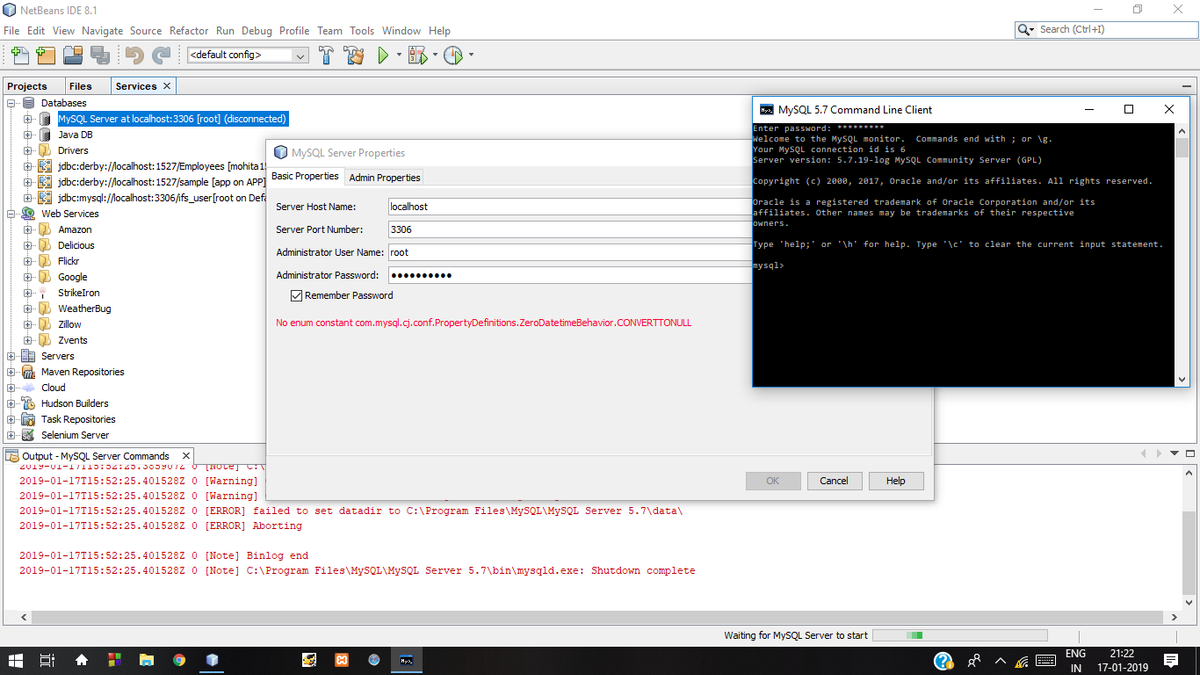Select the WeatherBug web service row

tap(84, 308)
